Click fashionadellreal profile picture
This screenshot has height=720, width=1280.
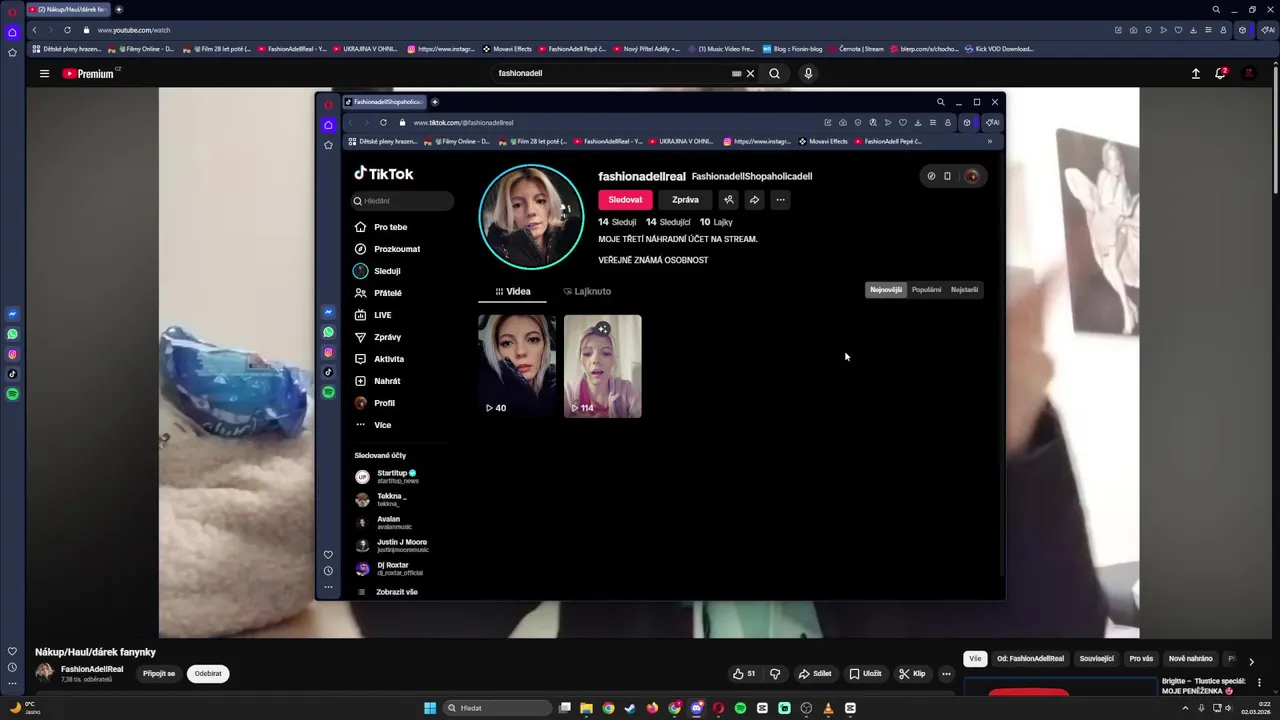pos(531,217)
